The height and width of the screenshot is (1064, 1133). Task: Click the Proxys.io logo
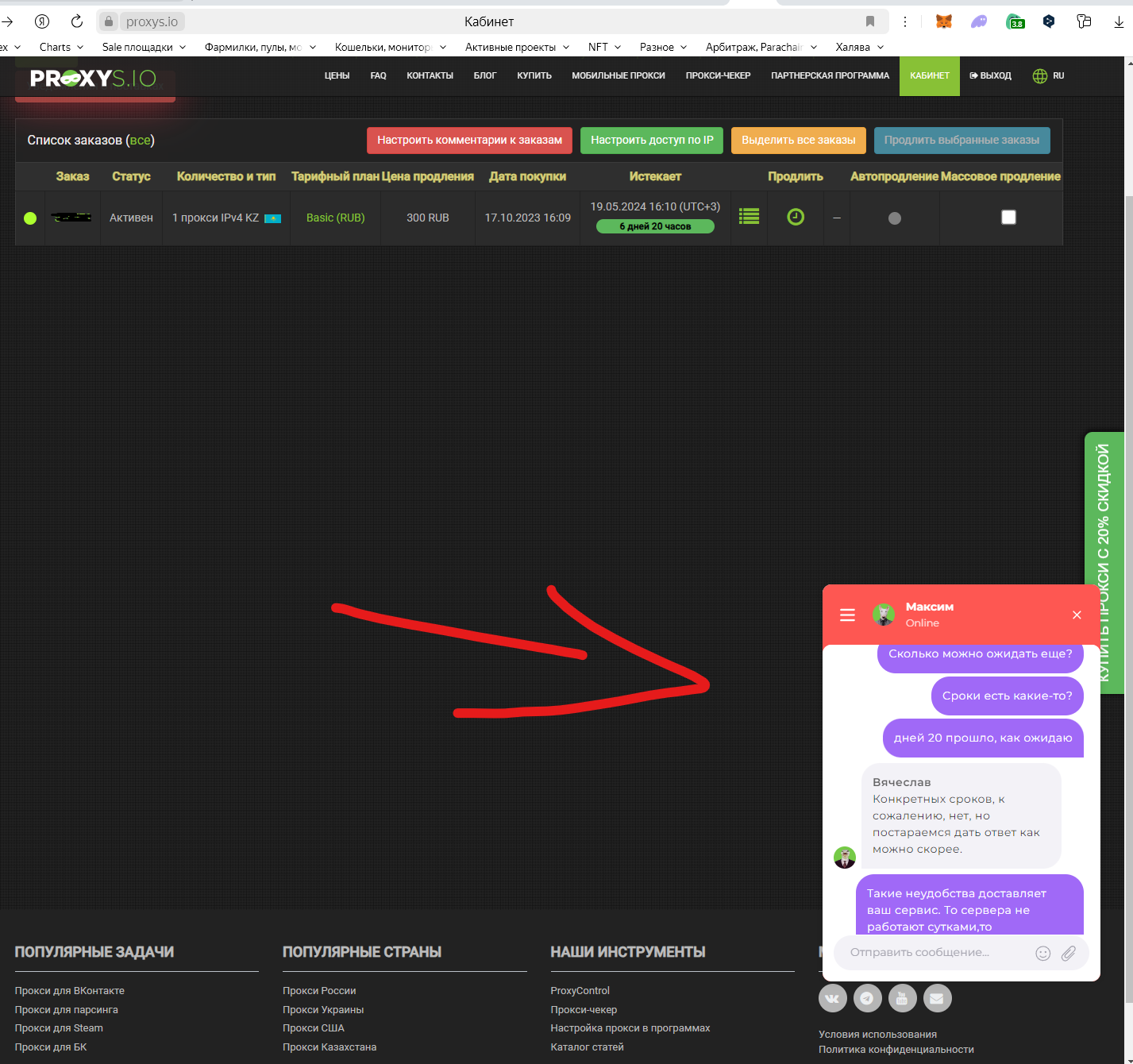pyautogui.click(x=93, y=78)
